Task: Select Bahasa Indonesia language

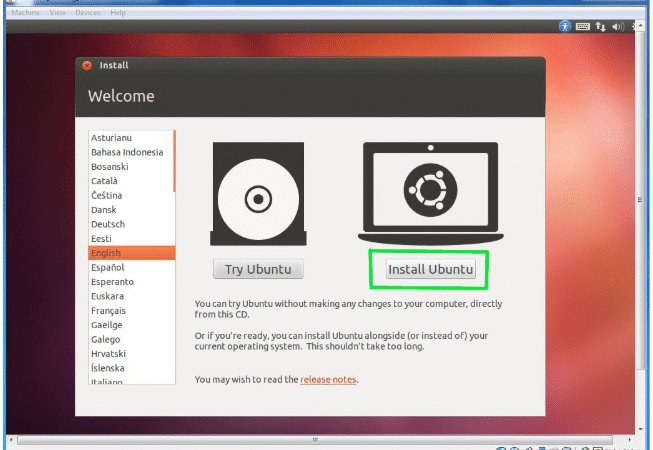Action: pyautogui.click(x=131, y=152)
